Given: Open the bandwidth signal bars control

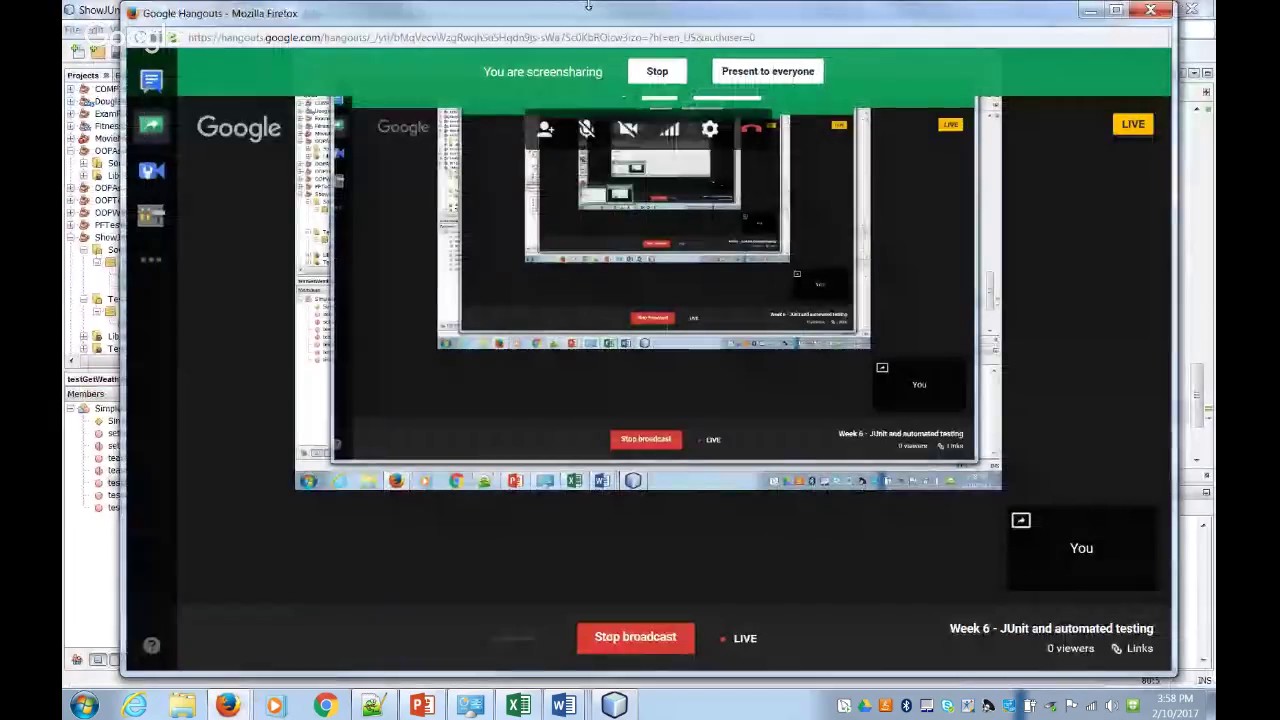Looking at the screenshot, I should point(669,129).
